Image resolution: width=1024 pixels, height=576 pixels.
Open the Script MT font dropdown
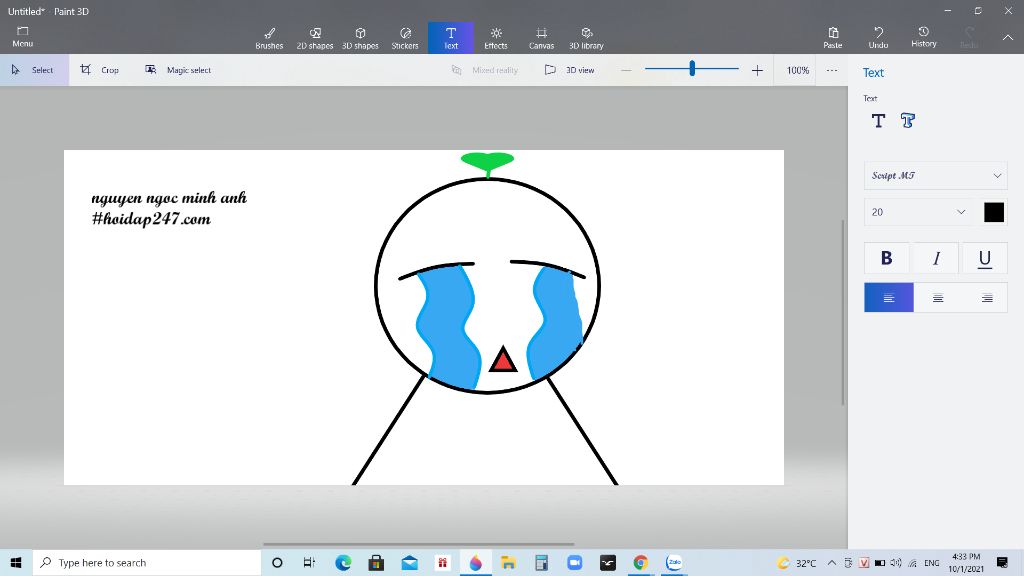pos(935,176)
